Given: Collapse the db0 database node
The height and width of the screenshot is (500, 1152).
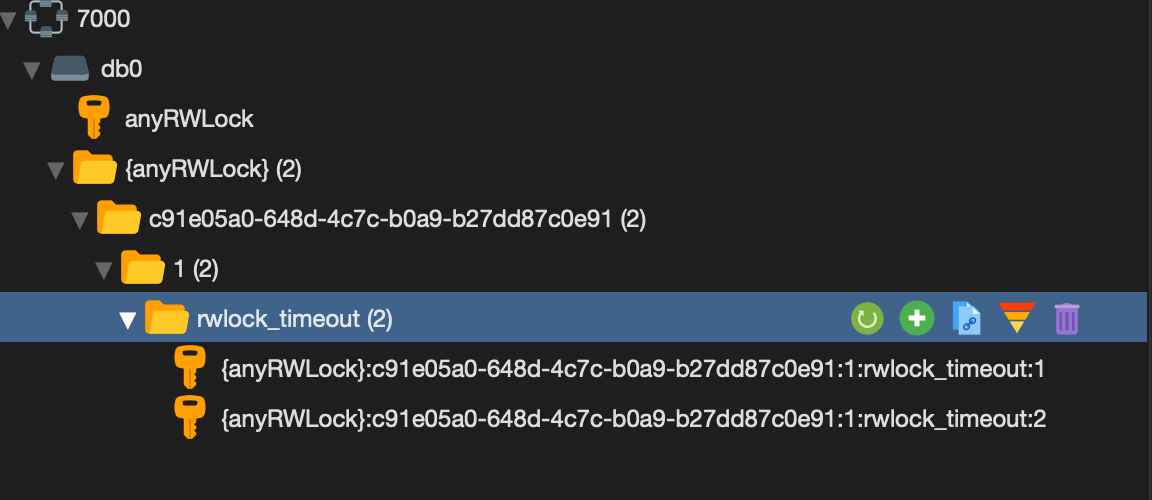Looking at the screenshot, I should (x=31, y=70).
